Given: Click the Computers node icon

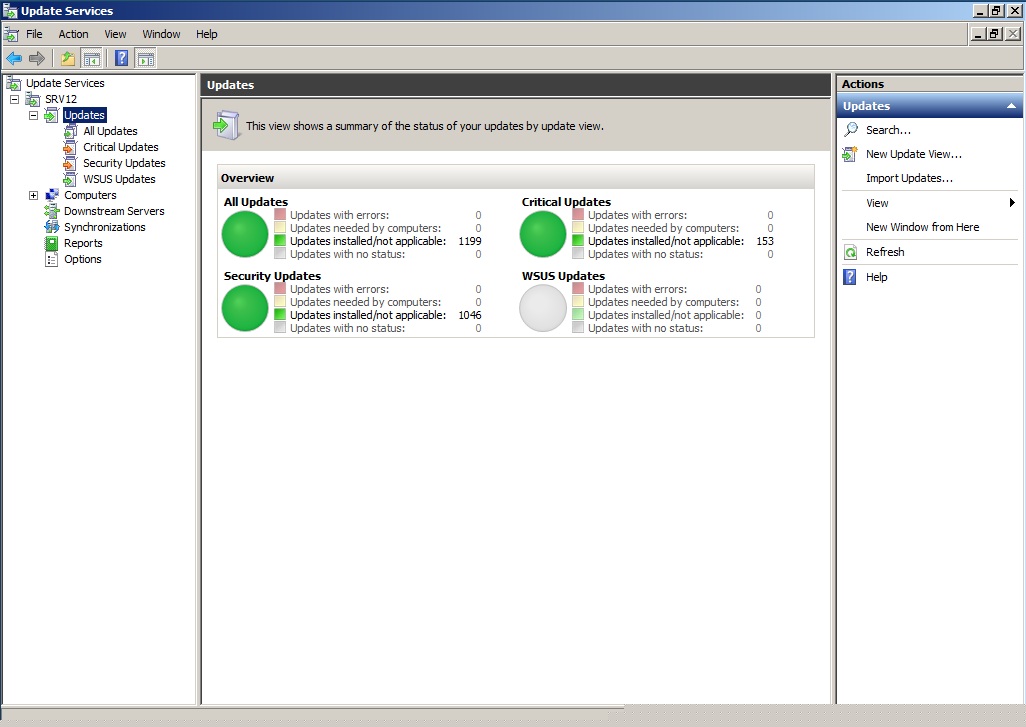Looking at the screenshot, I should point(52,195).
